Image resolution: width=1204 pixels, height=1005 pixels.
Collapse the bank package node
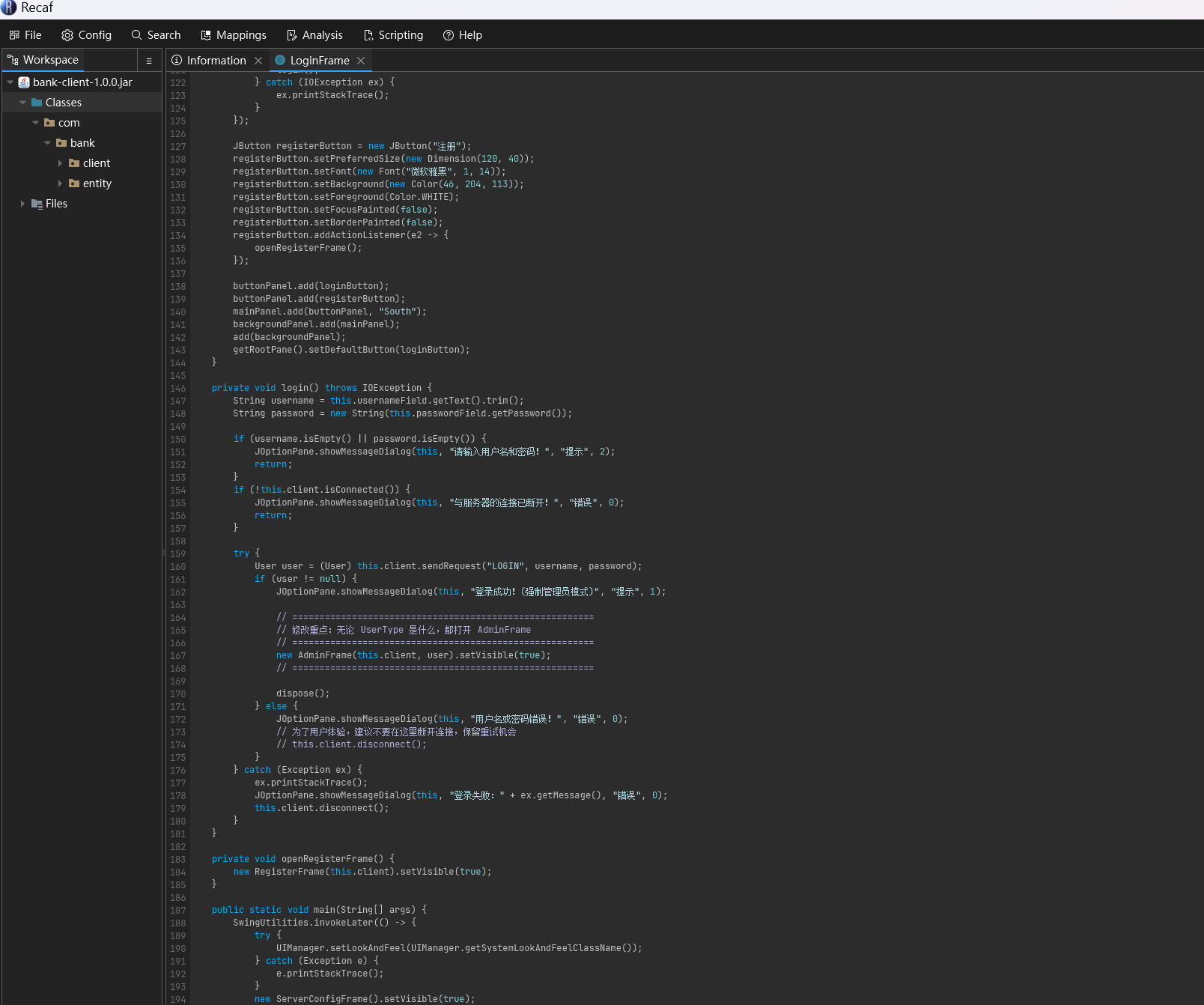[x=48, y=143]
